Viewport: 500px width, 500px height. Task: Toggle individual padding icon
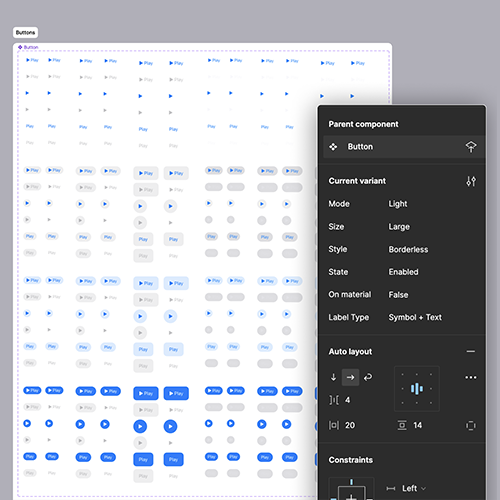point(471,426)
